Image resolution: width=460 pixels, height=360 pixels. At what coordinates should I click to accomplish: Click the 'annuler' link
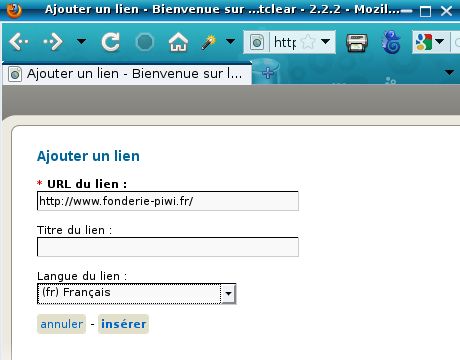(62, 324)
